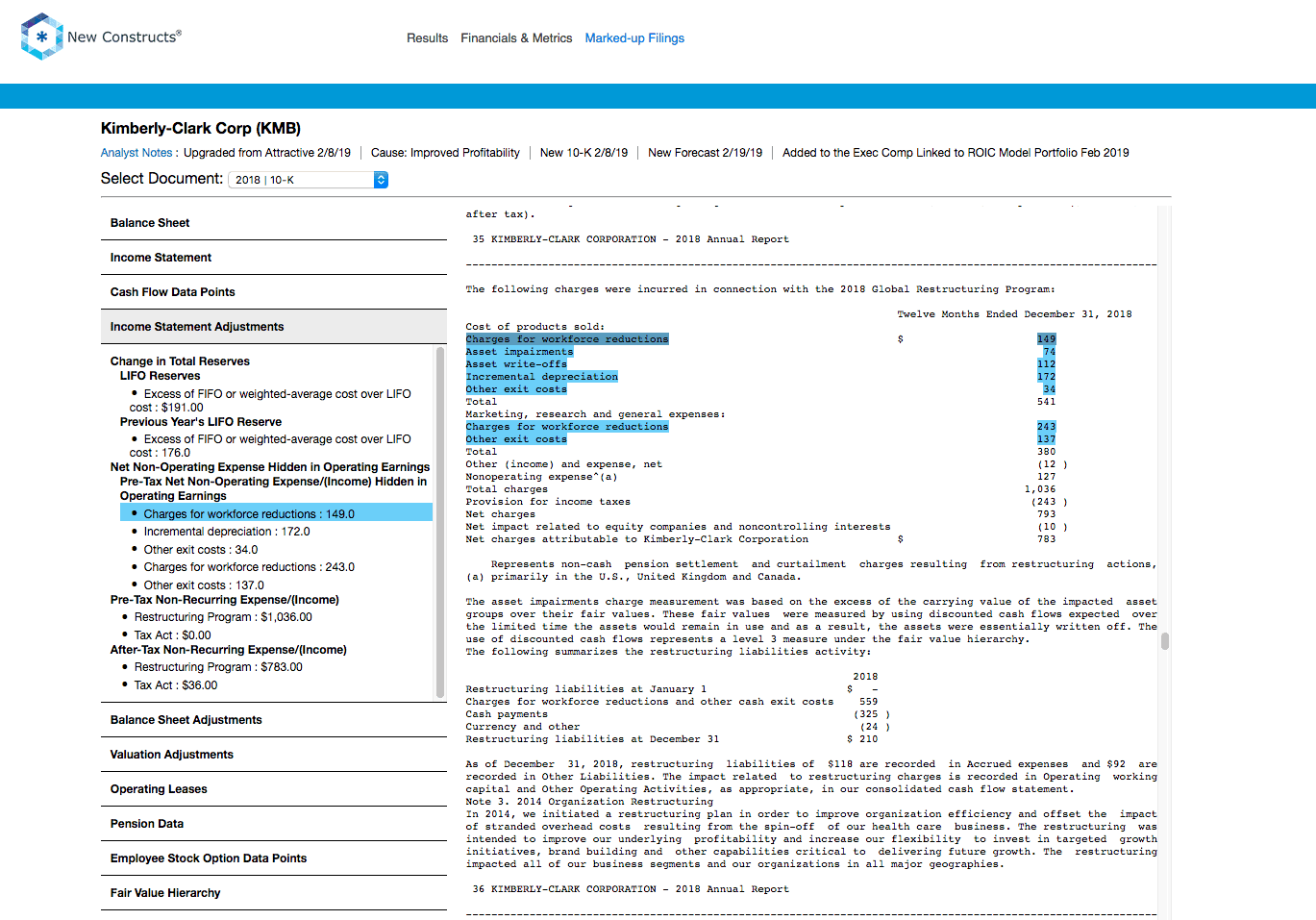Select Charges for workforce reductions : 243.0
The image size is (1316, 920).
click(249, 567)
